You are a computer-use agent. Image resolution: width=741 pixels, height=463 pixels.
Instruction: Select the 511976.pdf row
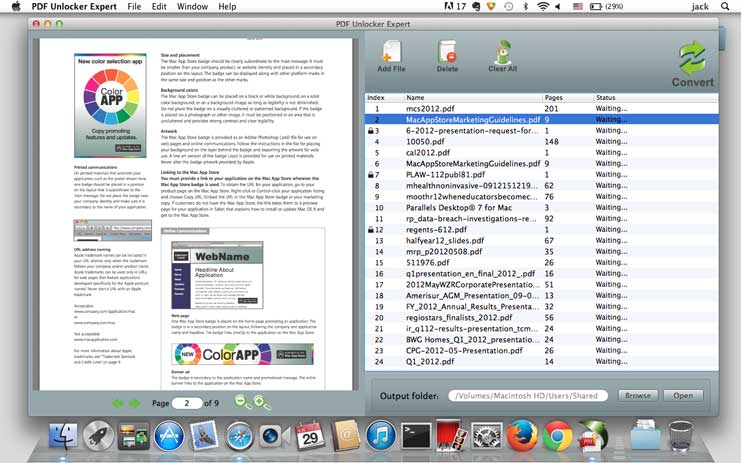tap(542, 262)
